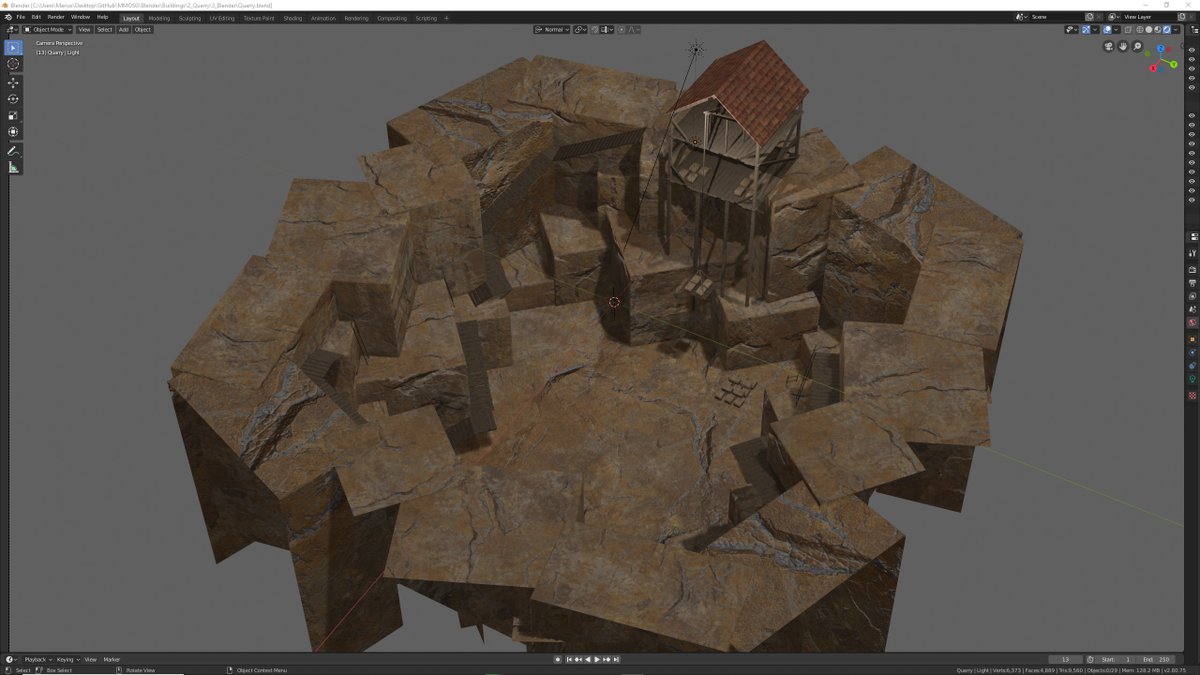1200x675 pixels.
Task: Add a new workspace with plus tab
Action: click(447, 18)
